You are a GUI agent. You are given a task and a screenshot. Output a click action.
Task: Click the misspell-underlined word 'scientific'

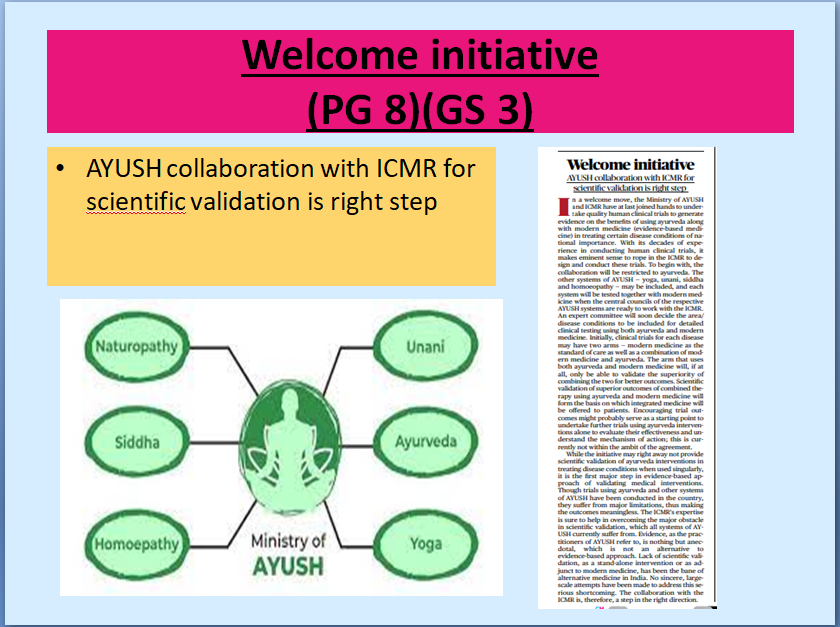136,202
